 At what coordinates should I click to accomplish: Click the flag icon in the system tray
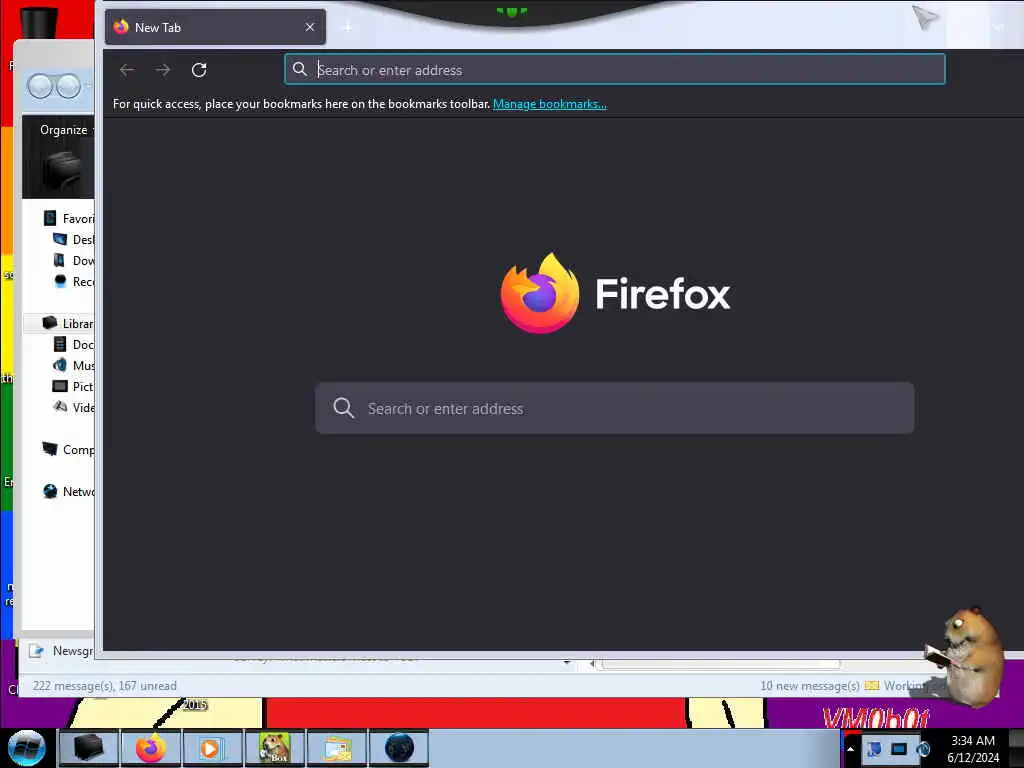874,748
